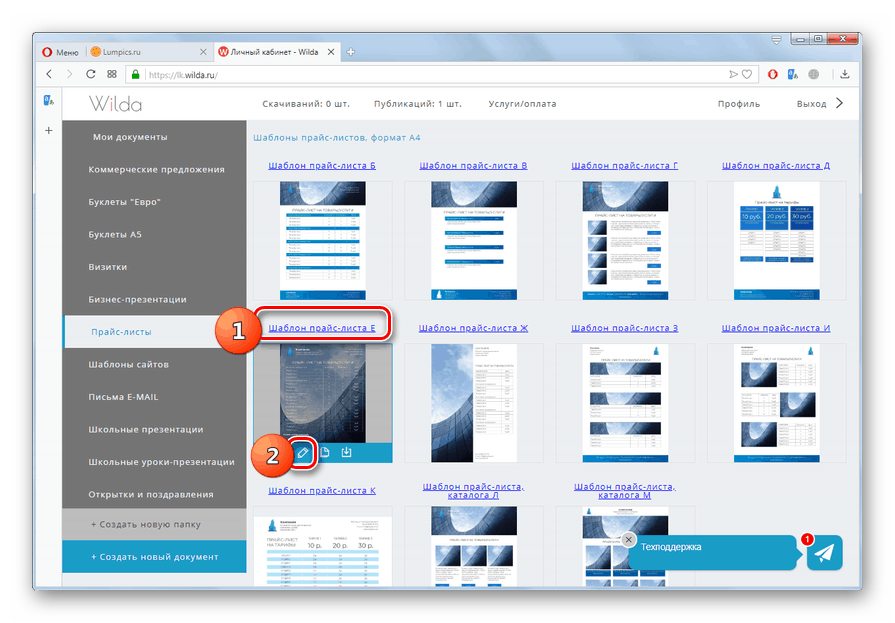Screen dimensions: 895x623
Task: Click + Создать новый документ
Action: 155,557
